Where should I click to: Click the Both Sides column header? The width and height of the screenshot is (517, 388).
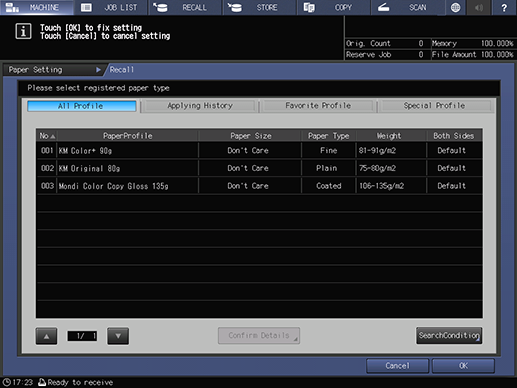coord(454,136)
